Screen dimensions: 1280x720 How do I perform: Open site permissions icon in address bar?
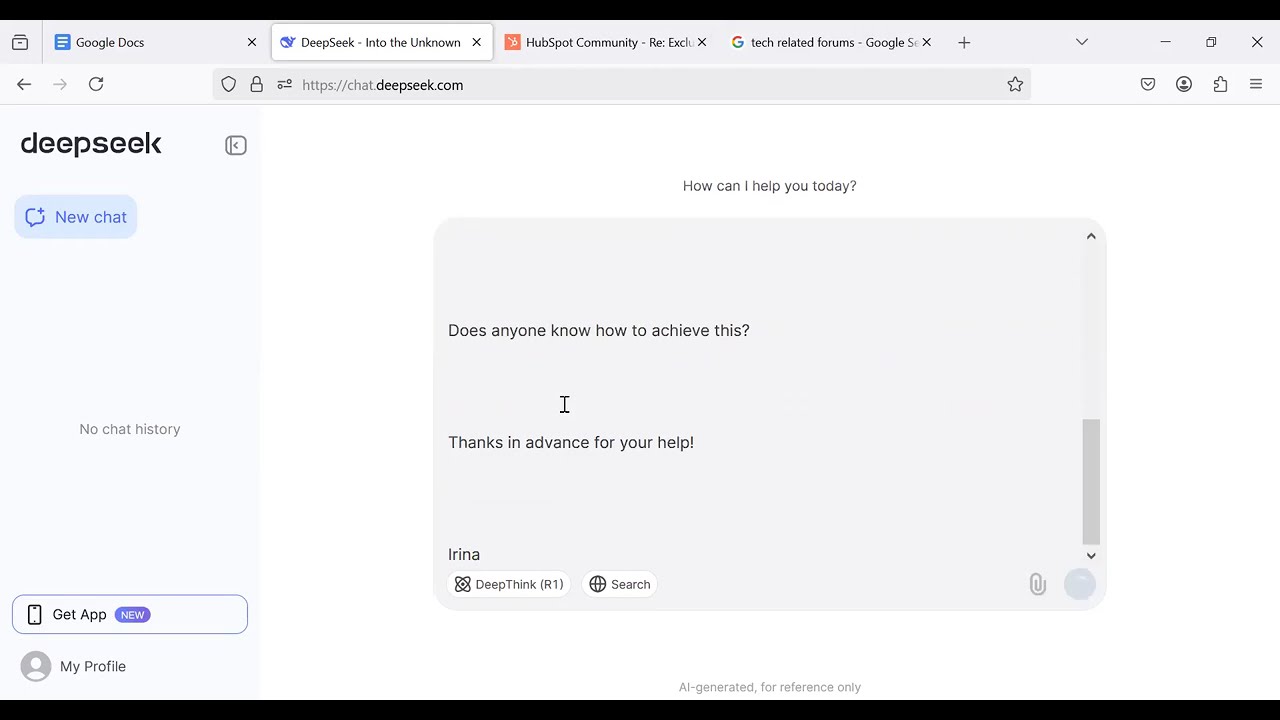click(284, 85)
